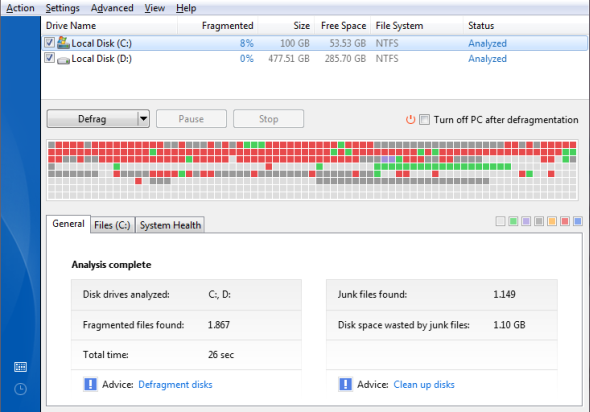The width and height of the screenshot is (590, 412).
Task: Switch to the System Health tab
Action: point(170,225)
